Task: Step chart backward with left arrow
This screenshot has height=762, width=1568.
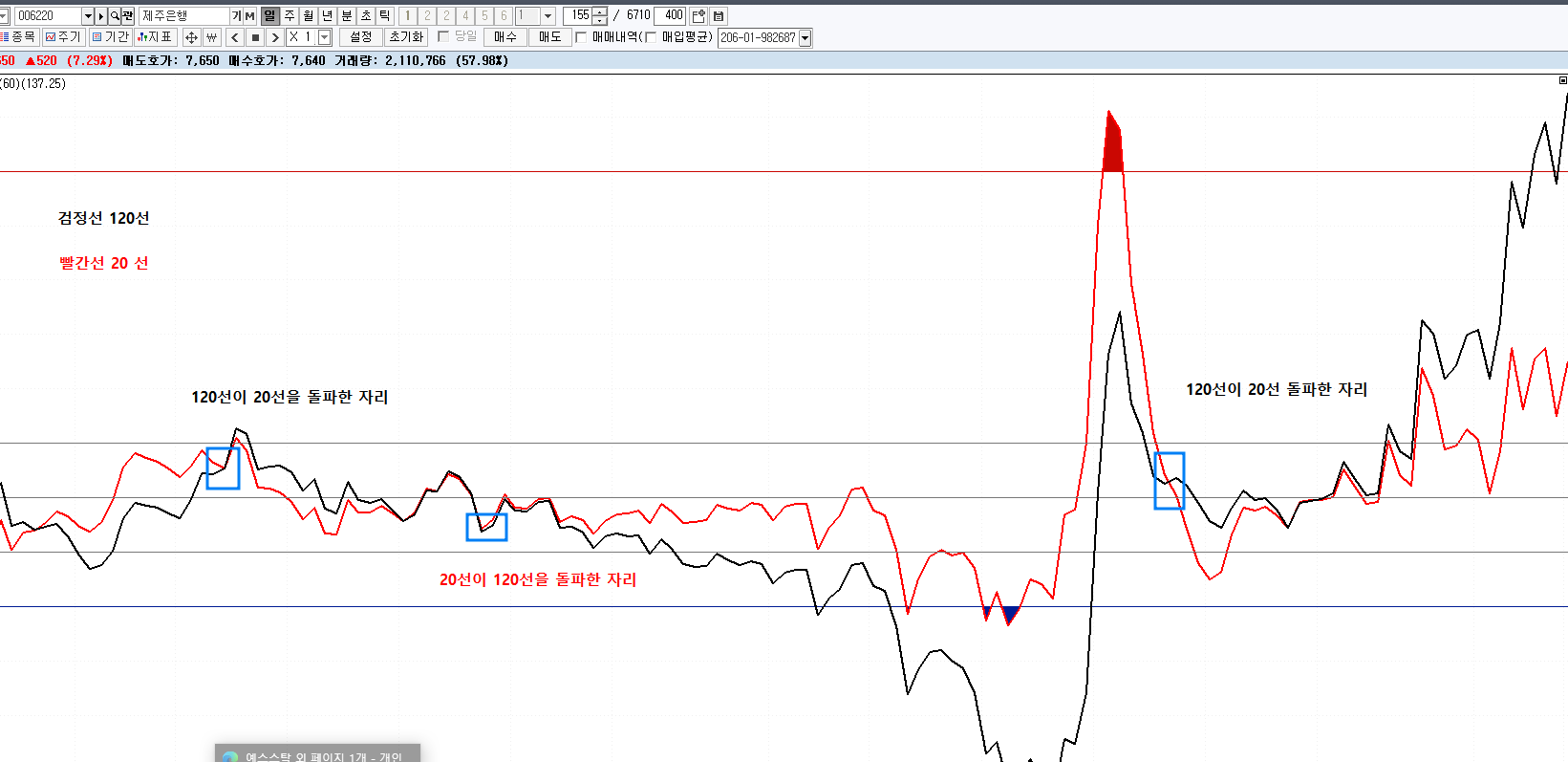Action: 235,37
